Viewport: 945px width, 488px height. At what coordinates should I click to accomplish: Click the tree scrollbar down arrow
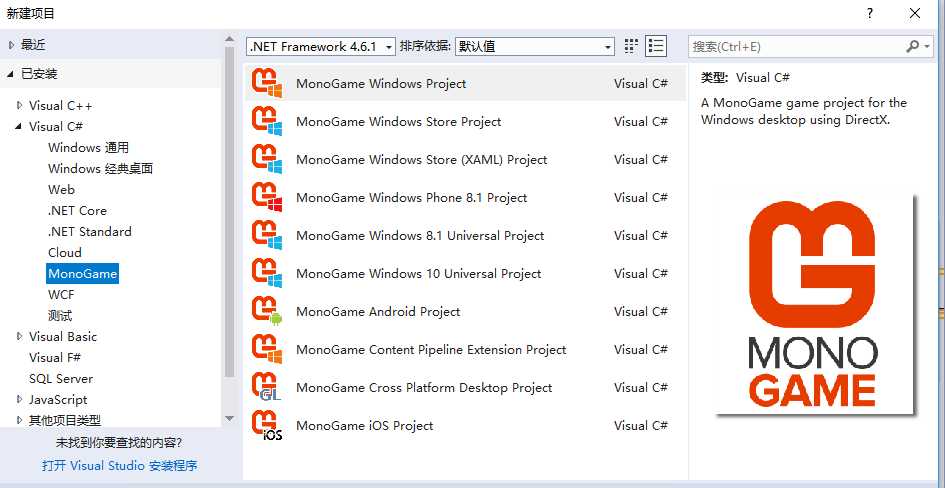point(230,418)
